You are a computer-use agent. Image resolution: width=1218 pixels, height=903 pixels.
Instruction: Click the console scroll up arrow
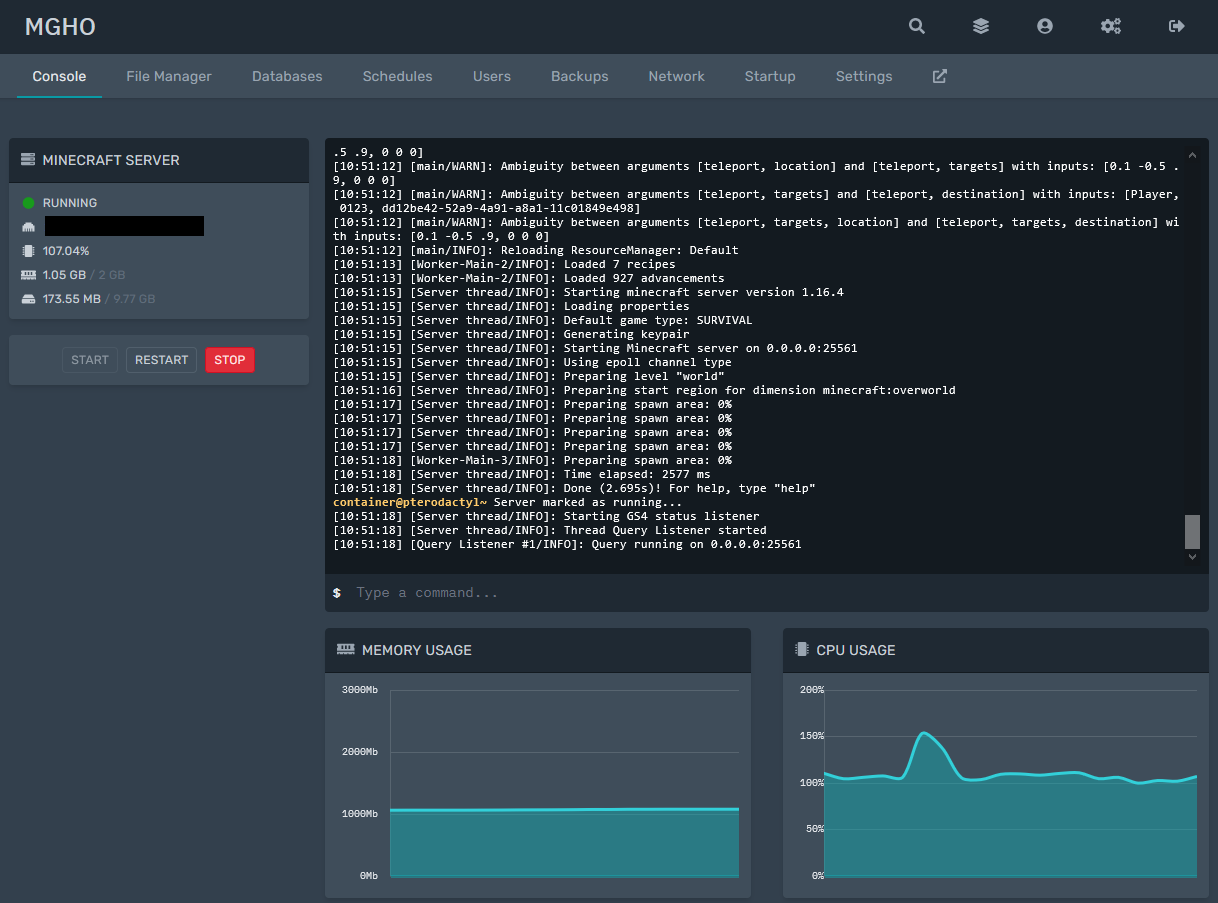1191,156
